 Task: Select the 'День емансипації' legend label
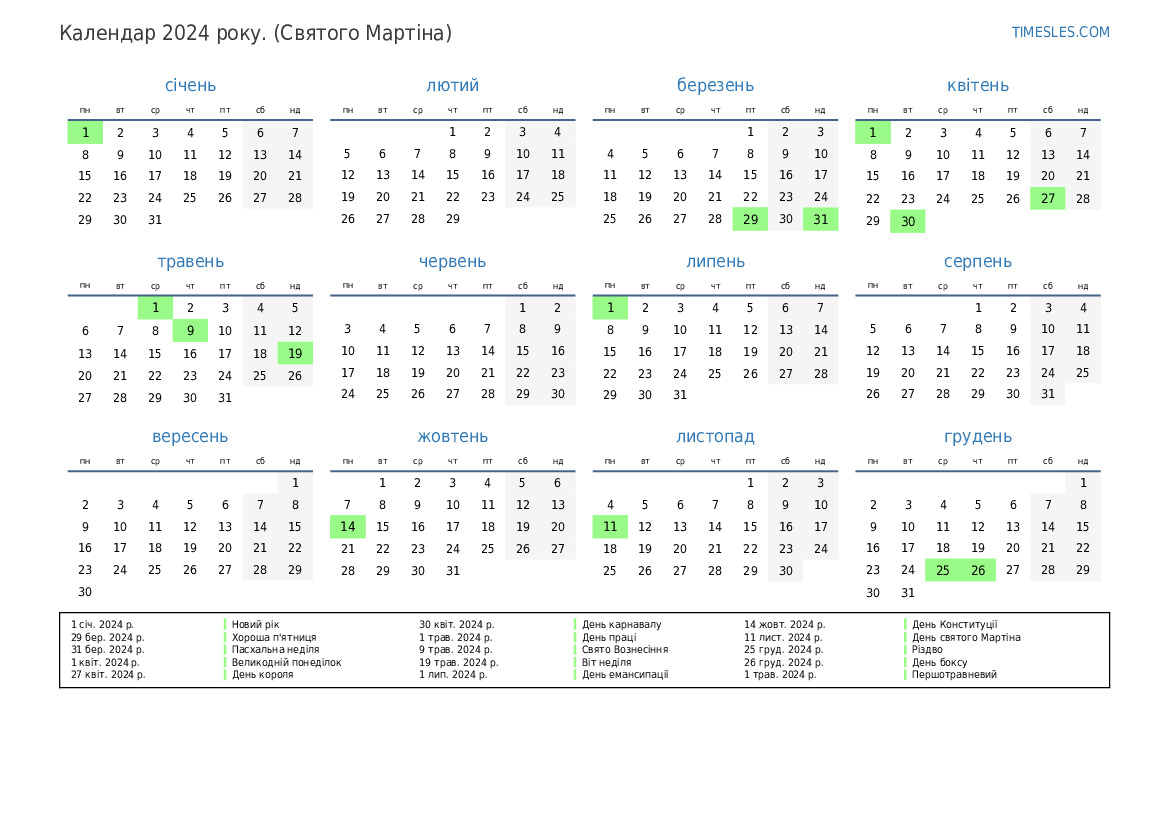[x=625, y=675]
